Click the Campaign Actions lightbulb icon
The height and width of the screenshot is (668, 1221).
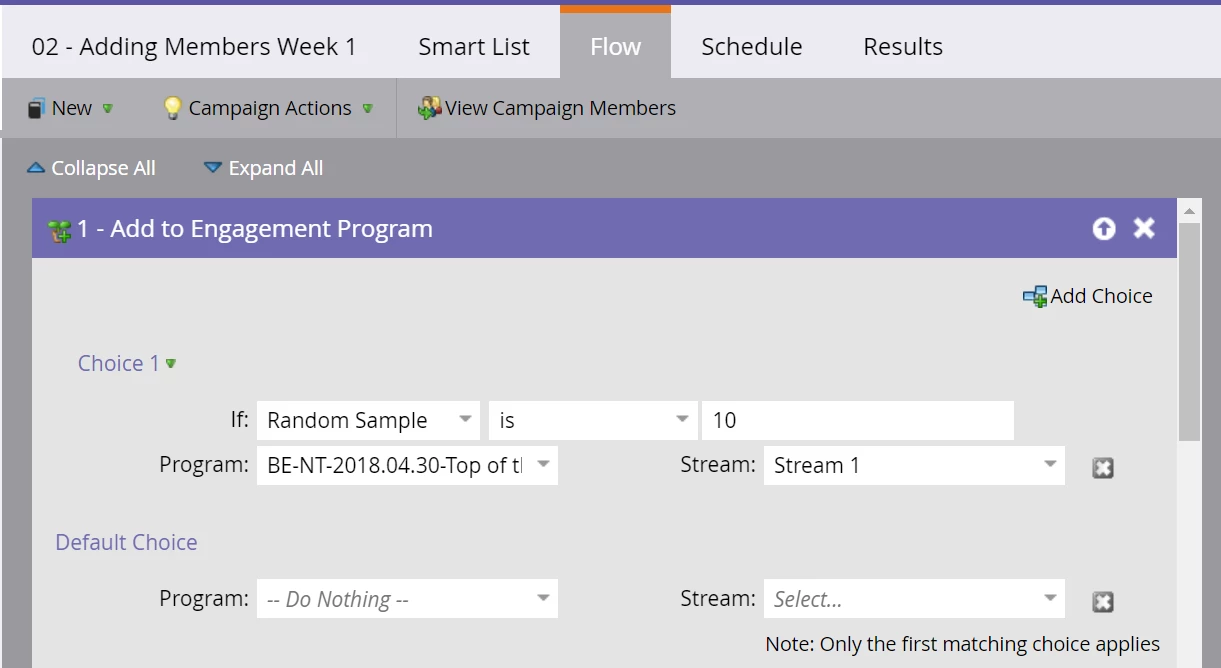[x=173, y=108]
